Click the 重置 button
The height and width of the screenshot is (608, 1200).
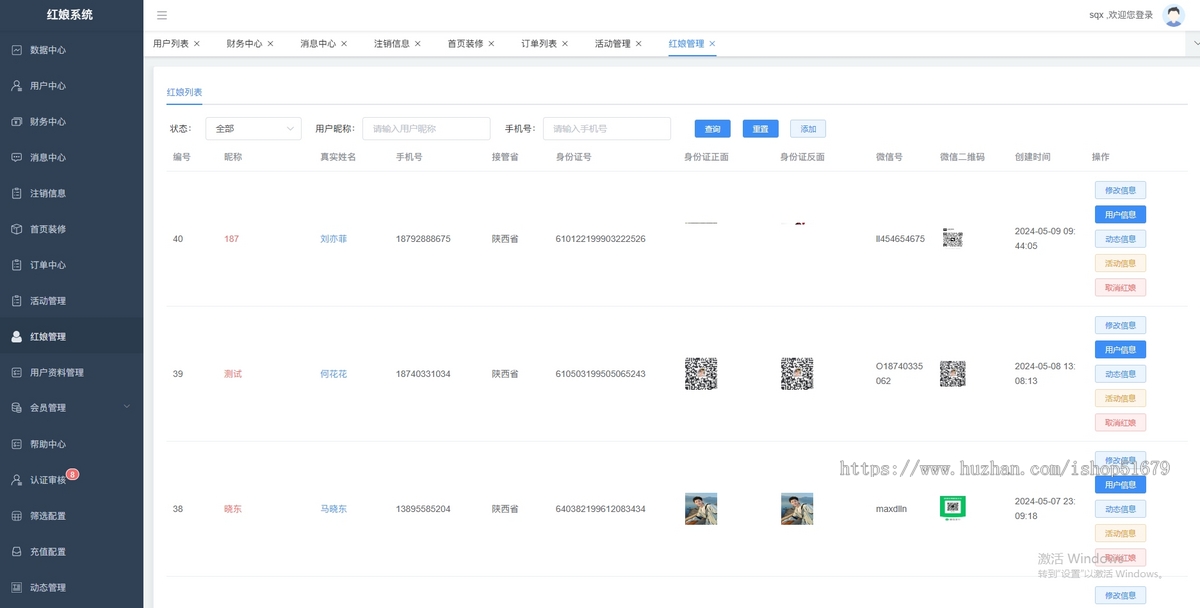coord(760,129)
